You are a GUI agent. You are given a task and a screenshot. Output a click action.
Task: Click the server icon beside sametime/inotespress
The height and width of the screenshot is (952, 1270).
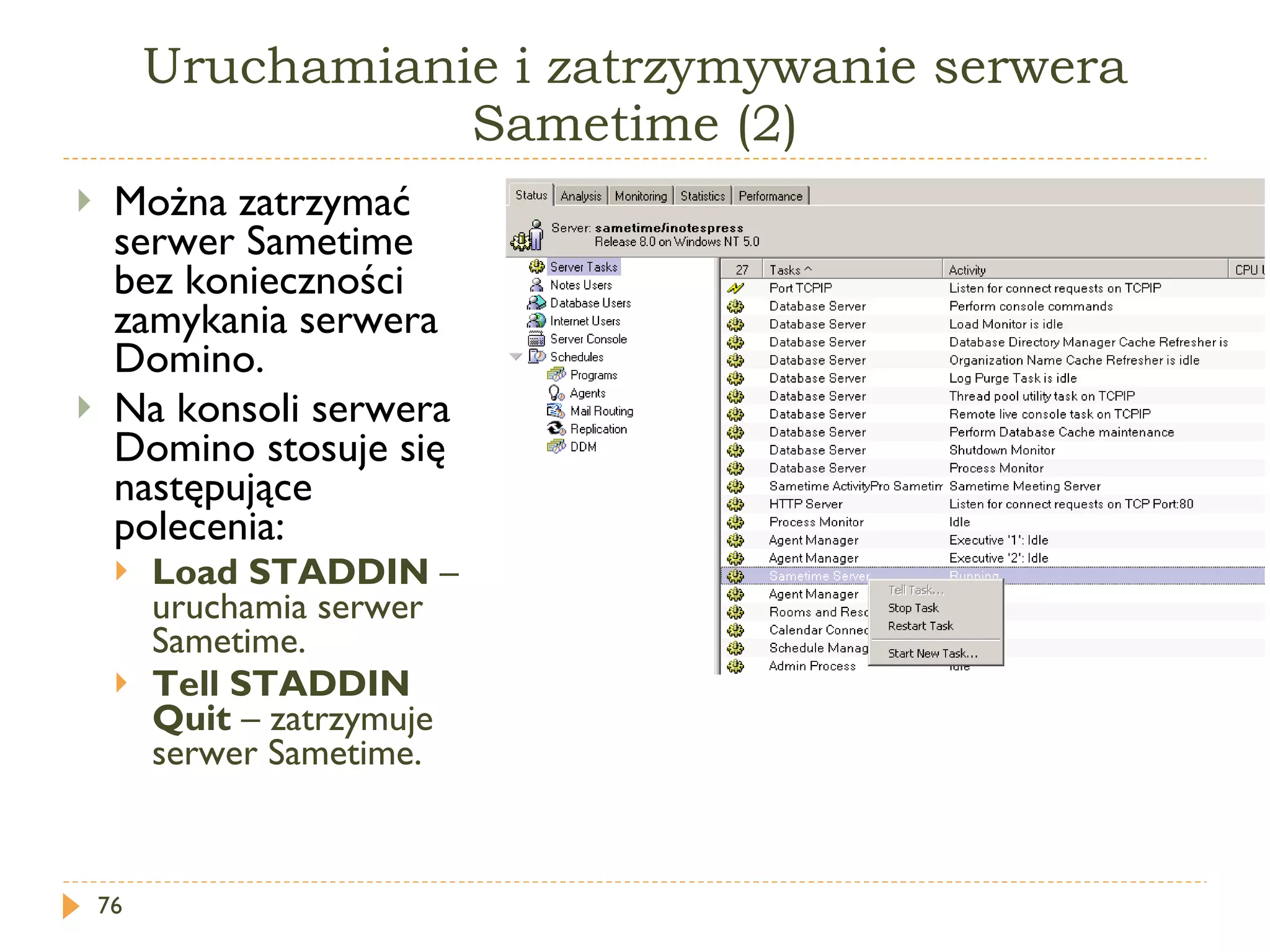point(528,236)
